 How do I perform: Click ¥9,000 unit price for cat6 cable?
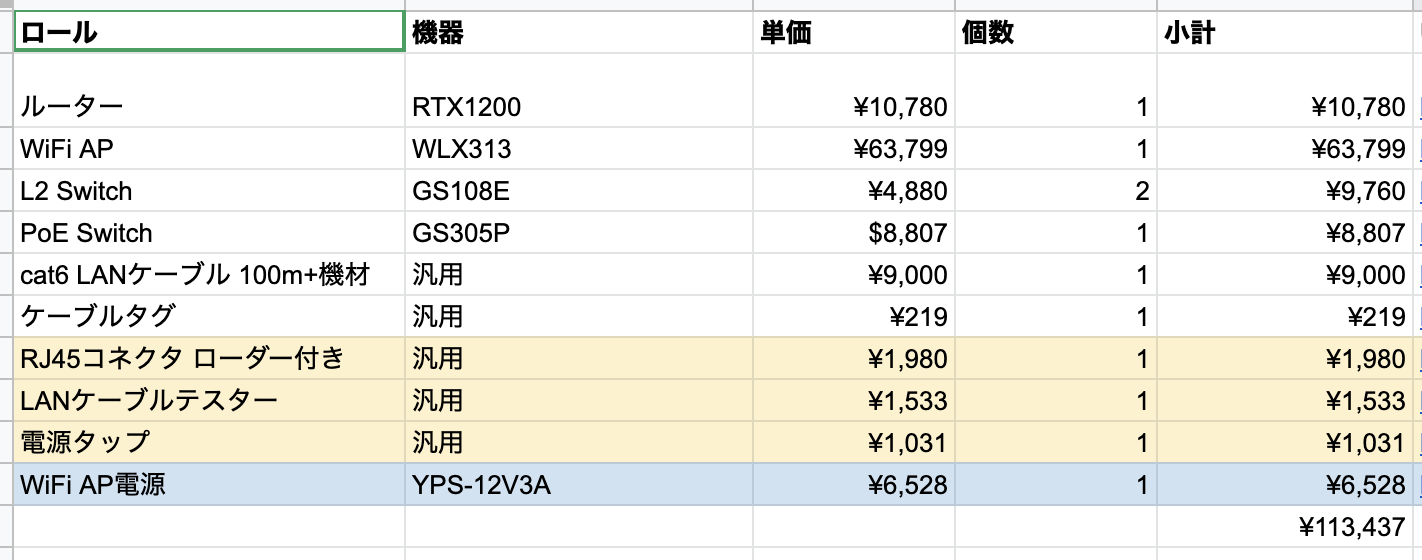pos(855,275)
